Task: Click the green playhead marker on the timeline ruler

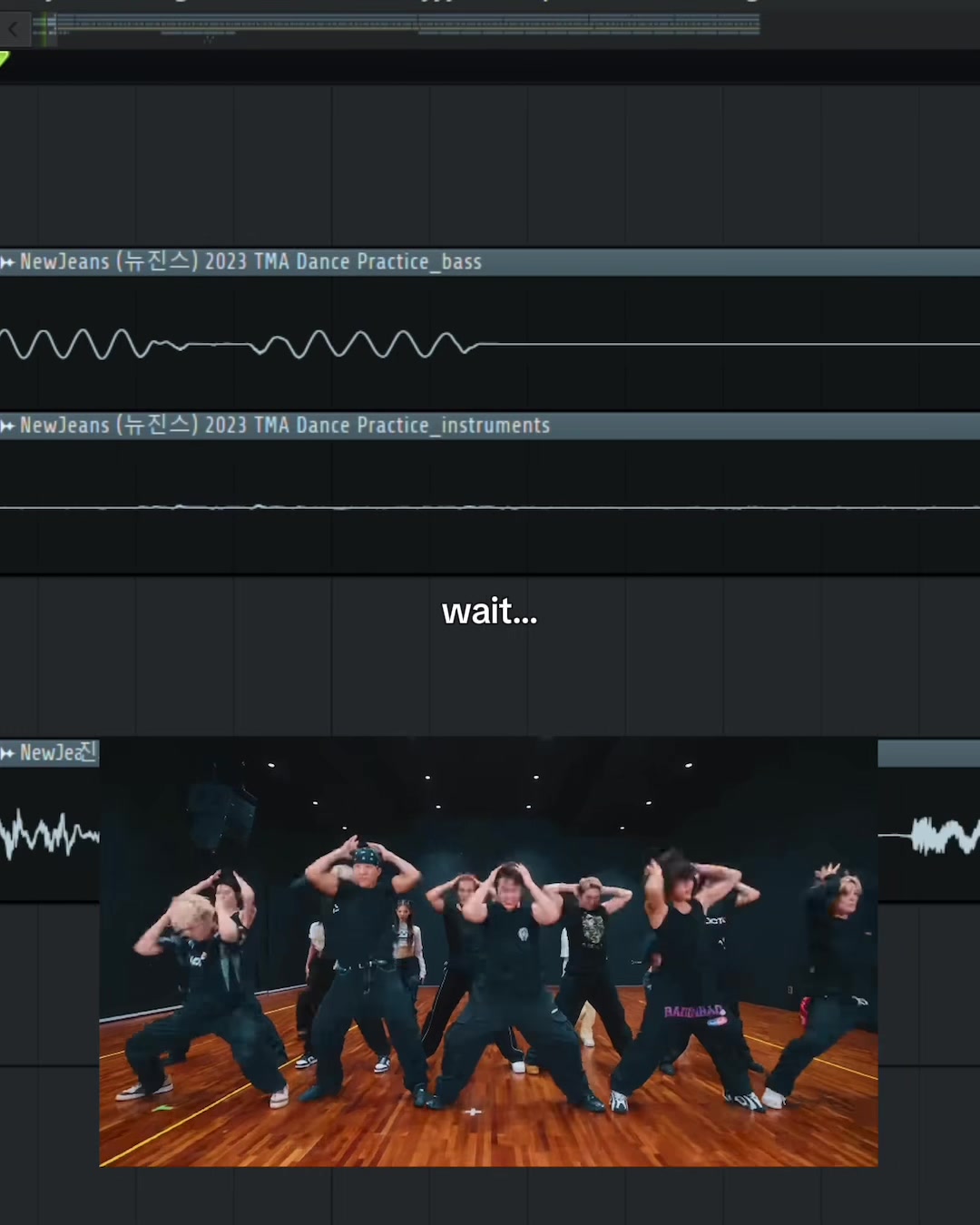Action: pos(5,59)
